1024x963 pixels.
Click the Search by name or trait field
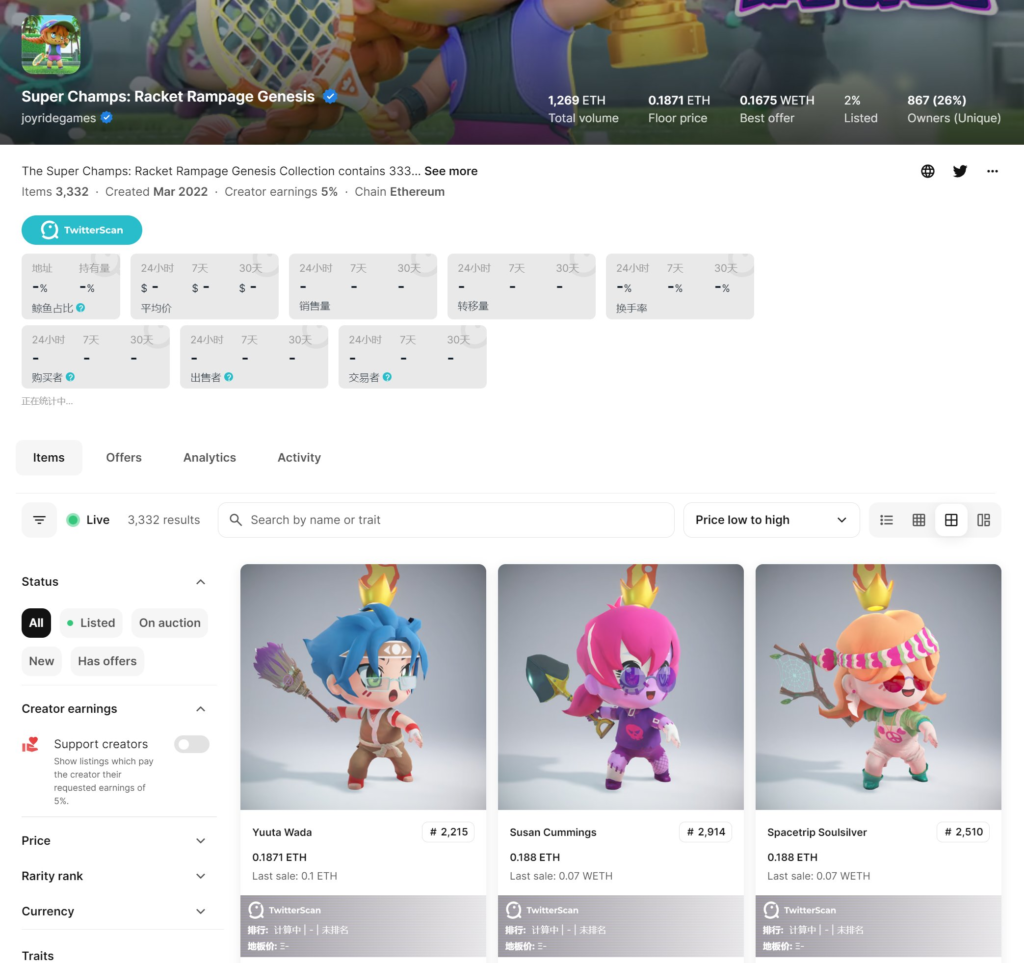coord(446,520)
